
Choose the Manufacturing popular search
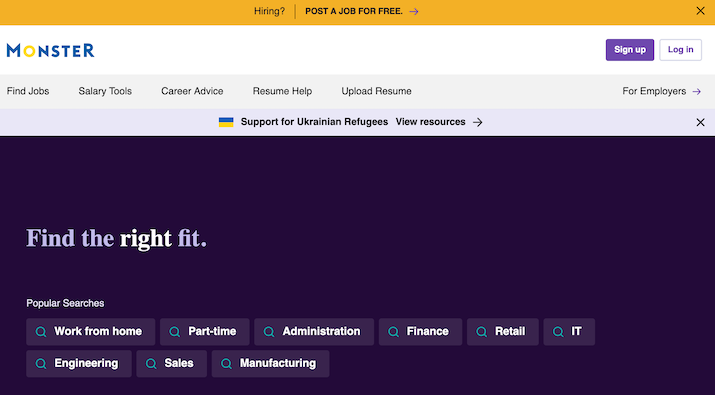[270, 364]
